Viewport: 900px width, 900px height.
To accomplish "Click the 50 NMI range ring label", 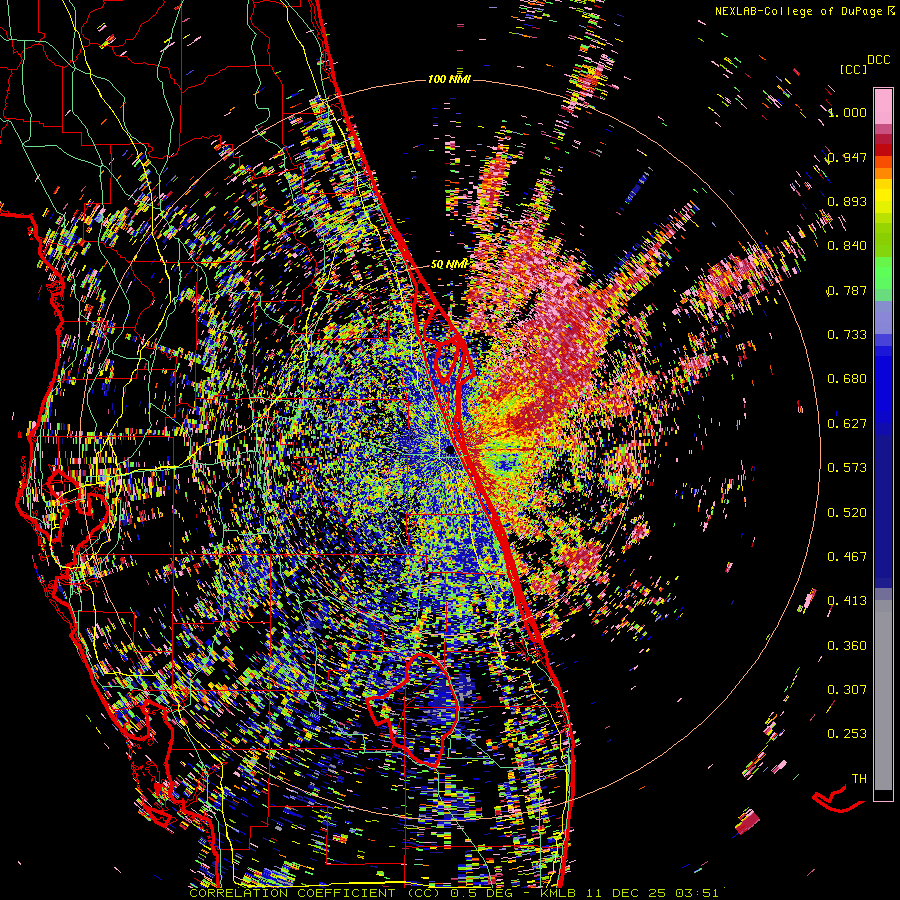I will [449, 265].
